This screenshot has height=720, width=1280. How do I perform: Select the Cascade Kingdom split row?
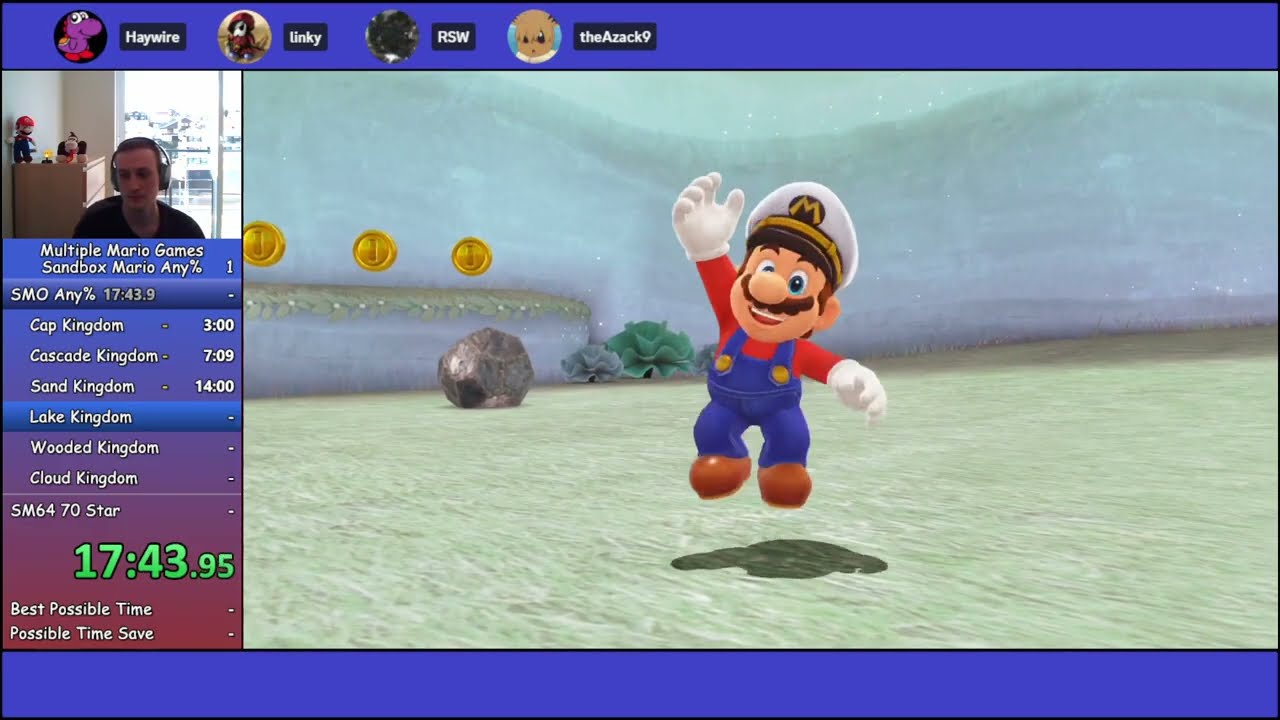pos(121,355)
